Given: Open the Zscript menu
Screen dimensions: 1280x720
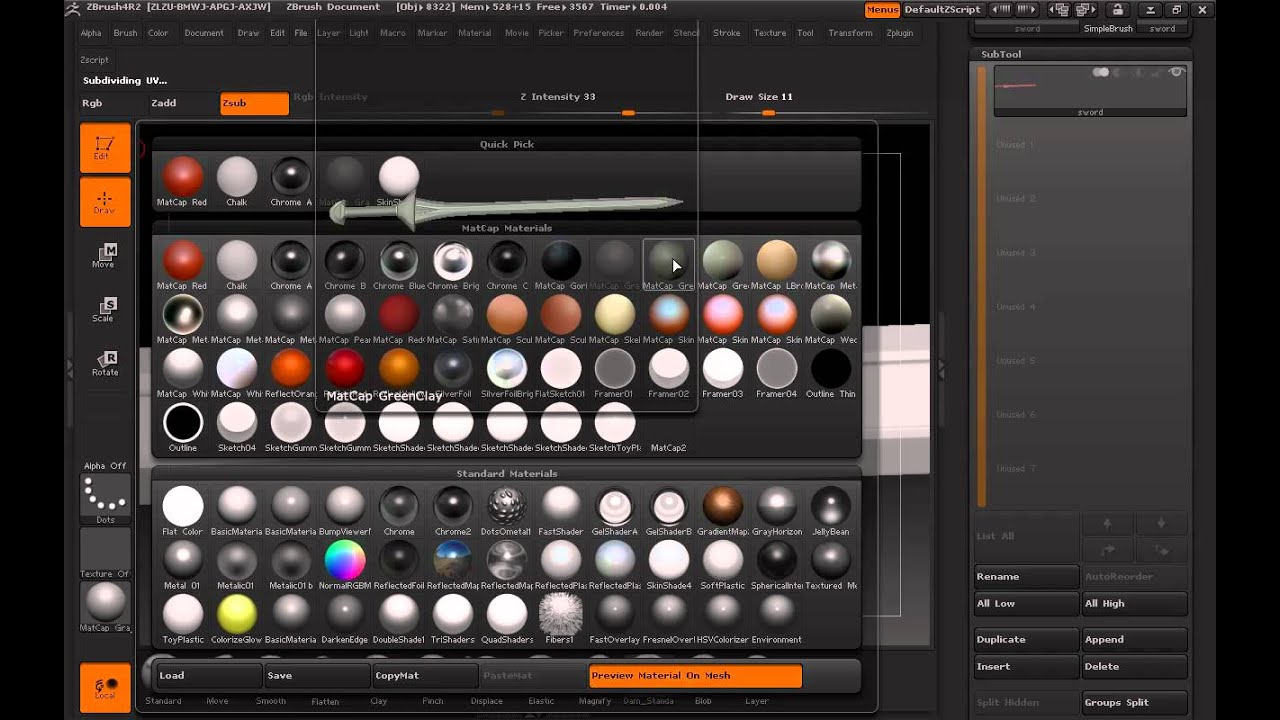Looking at the screenshot, I should [x=94, y=60].
